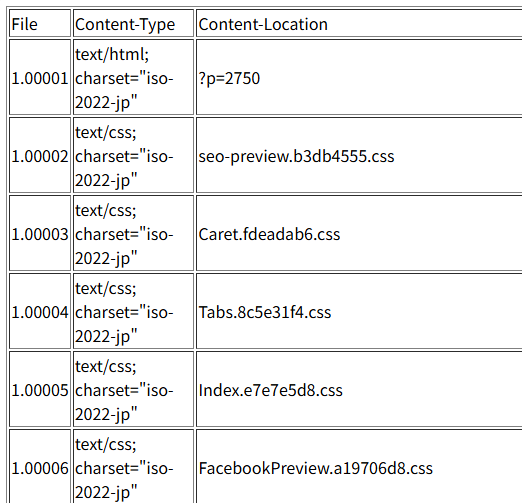
Task: Click FacebookPreview.a19706d8.css entry
Action: (x=316, y=468)
